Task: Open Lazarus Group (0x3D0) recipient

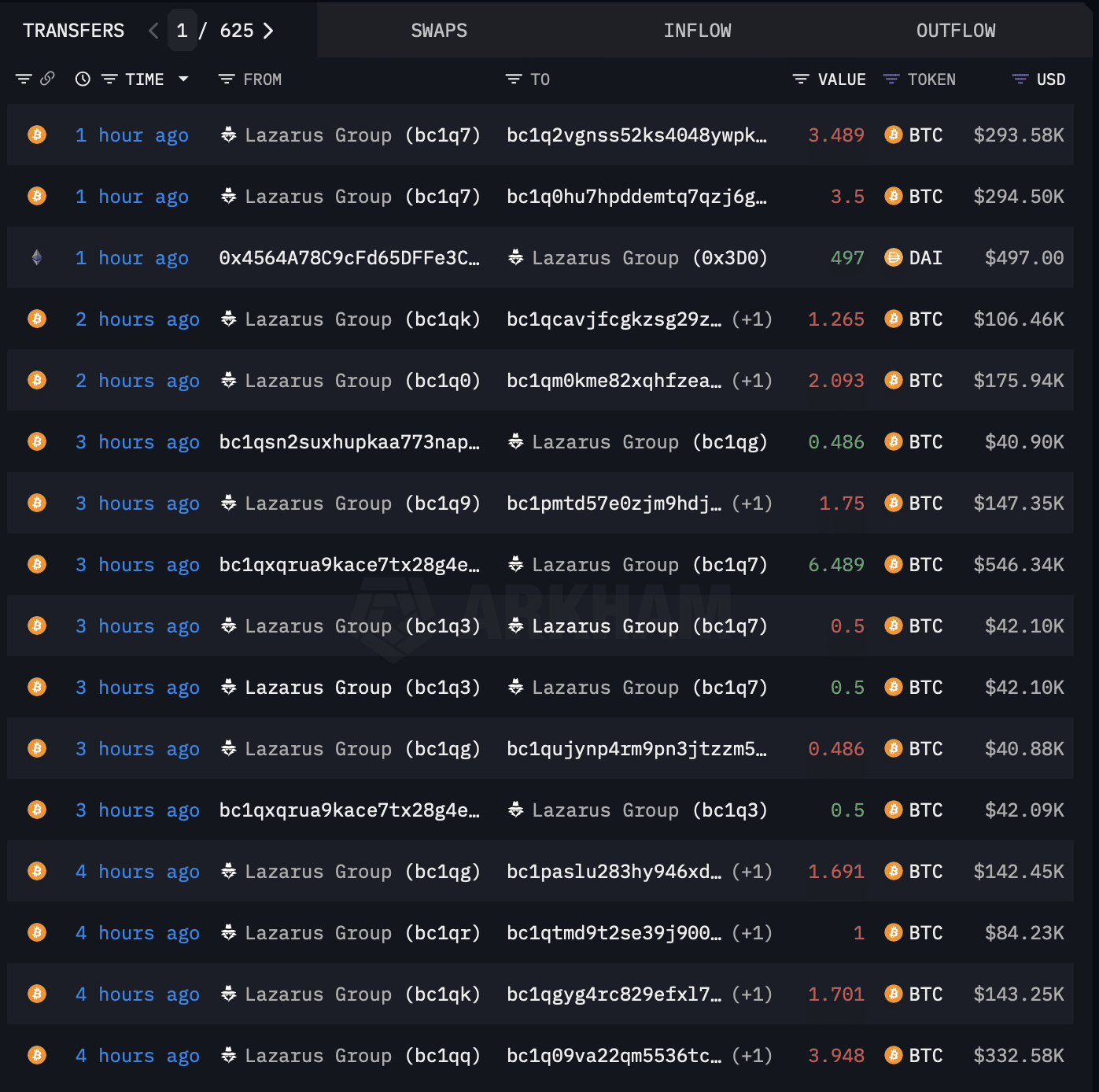Action: click(650, 258)
